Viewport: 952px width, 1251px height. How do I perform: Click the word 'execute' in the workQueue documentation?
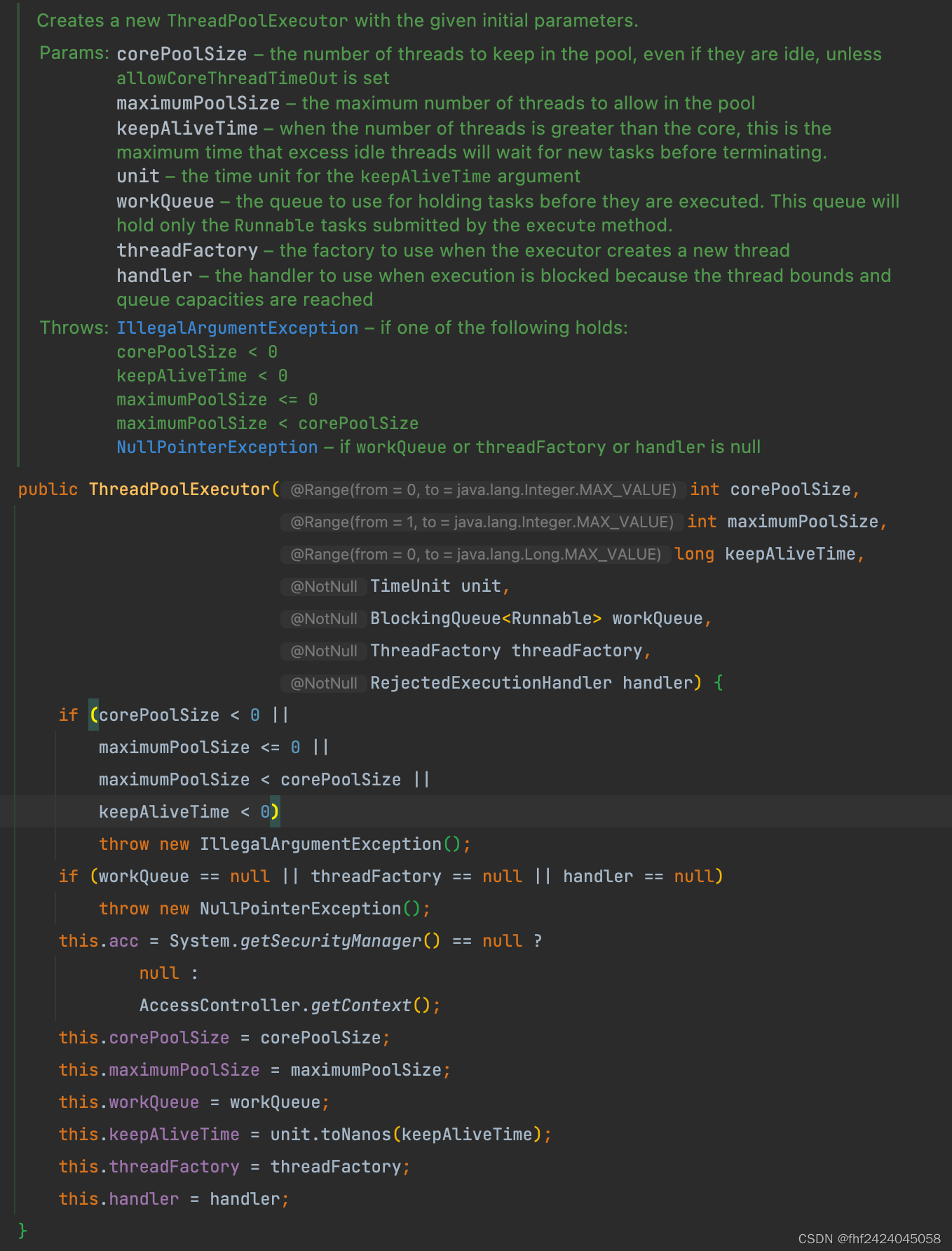click(x=561, y=225)
